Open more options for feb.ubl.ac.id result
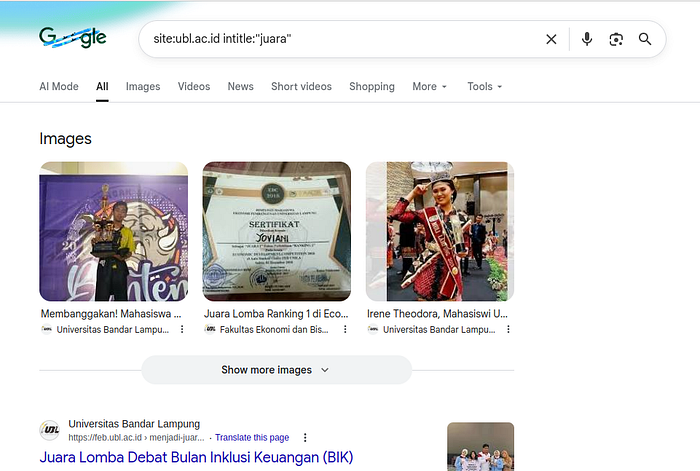700x471 pixels. [305, 438]
